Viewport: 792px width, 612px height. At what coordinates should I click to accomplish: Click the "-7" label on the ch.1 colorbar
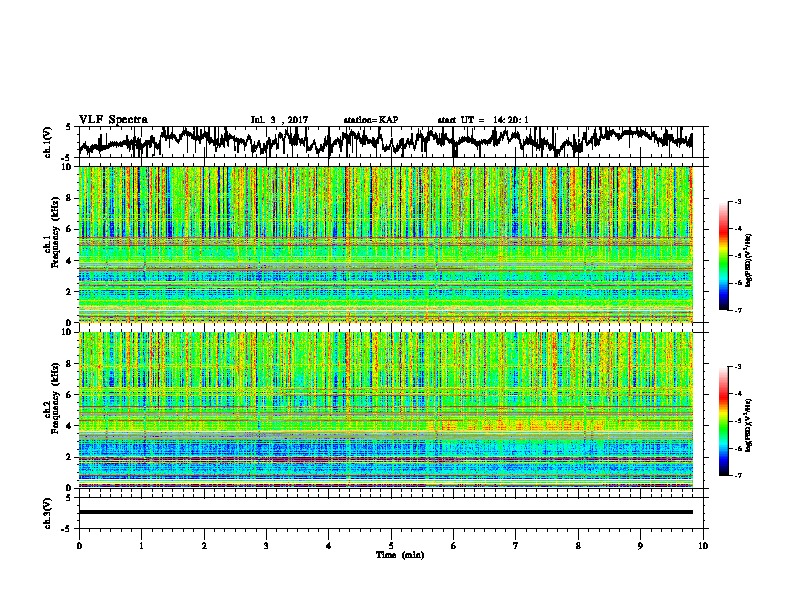pos(738,310)
